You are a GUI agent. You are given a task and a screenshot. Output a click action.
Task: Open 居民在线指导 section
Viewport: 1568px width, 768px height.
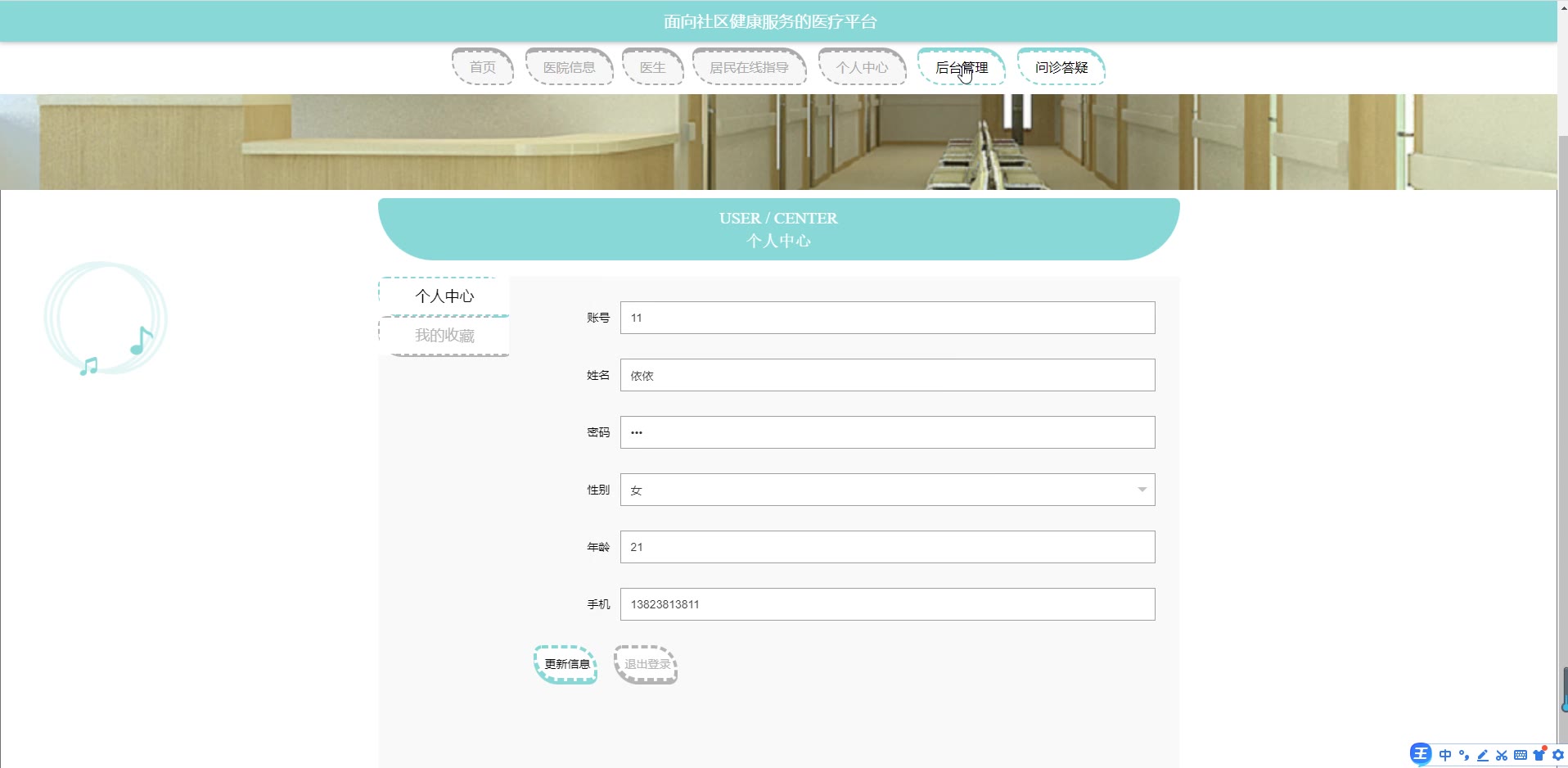pyautogui.click(x=750, y=67)
